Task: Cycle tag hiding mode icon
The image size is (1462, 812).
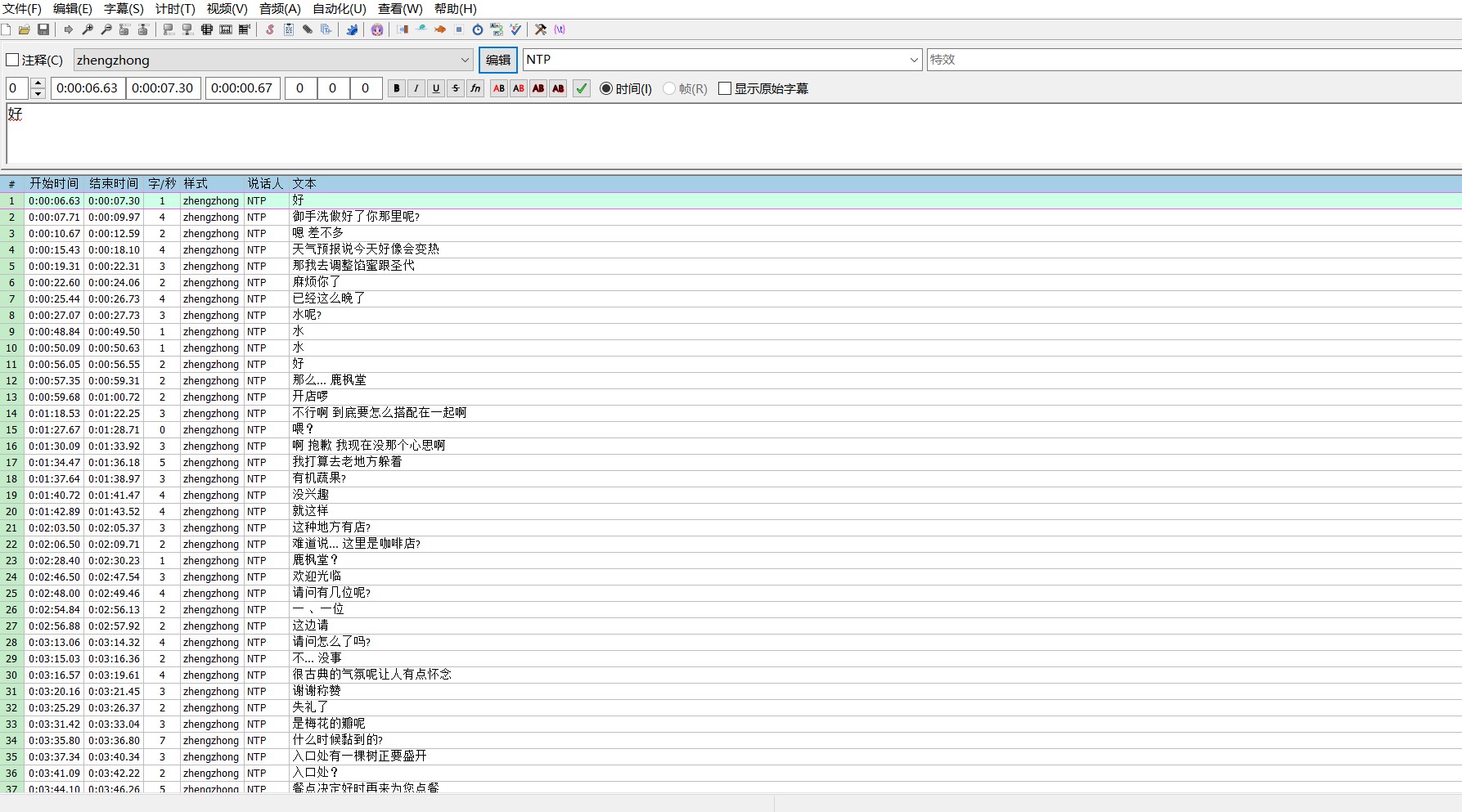Action: tap(560, 29)
